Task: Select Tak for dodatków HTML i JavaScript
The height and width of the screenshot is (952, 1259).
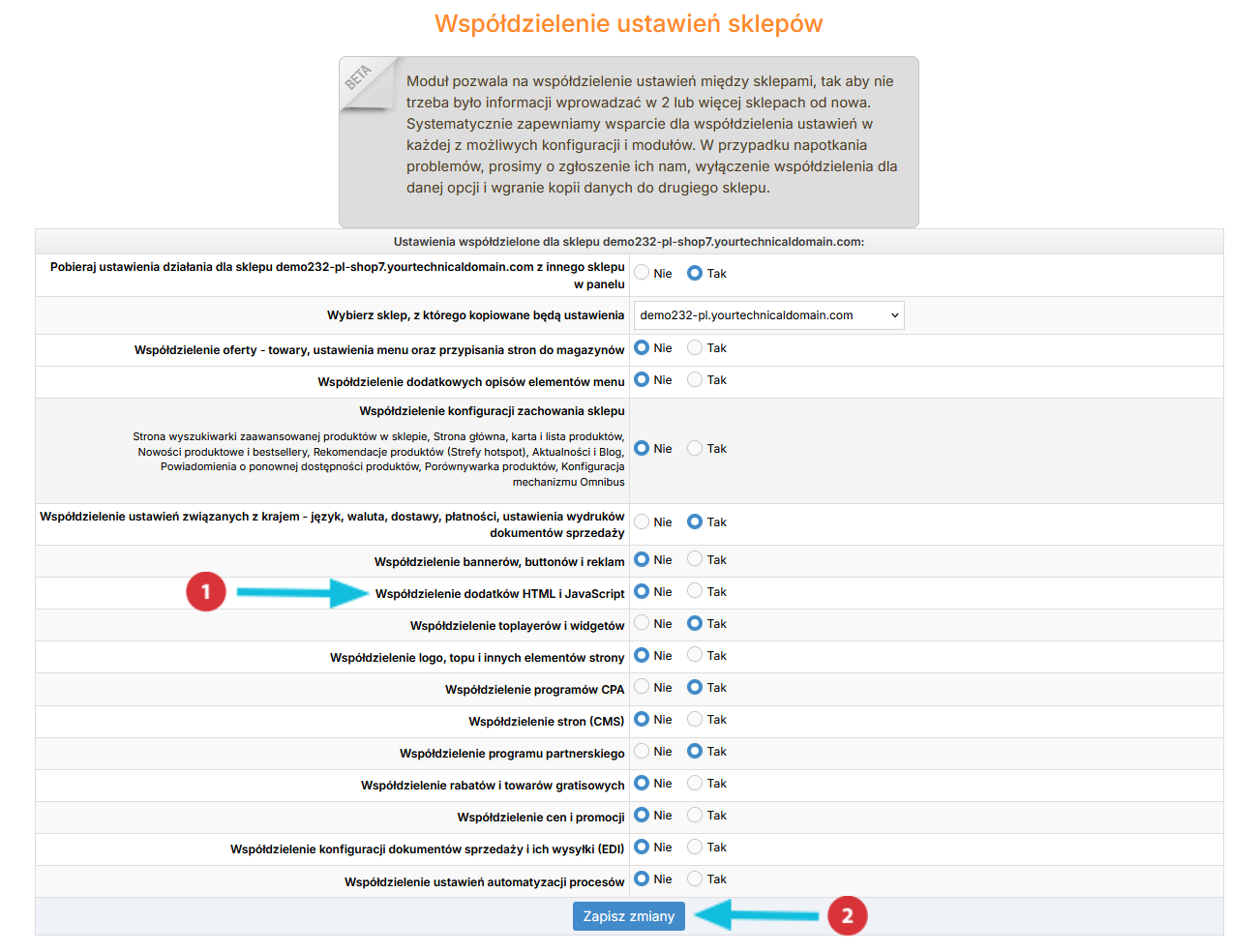Action: tap(695, 591)
